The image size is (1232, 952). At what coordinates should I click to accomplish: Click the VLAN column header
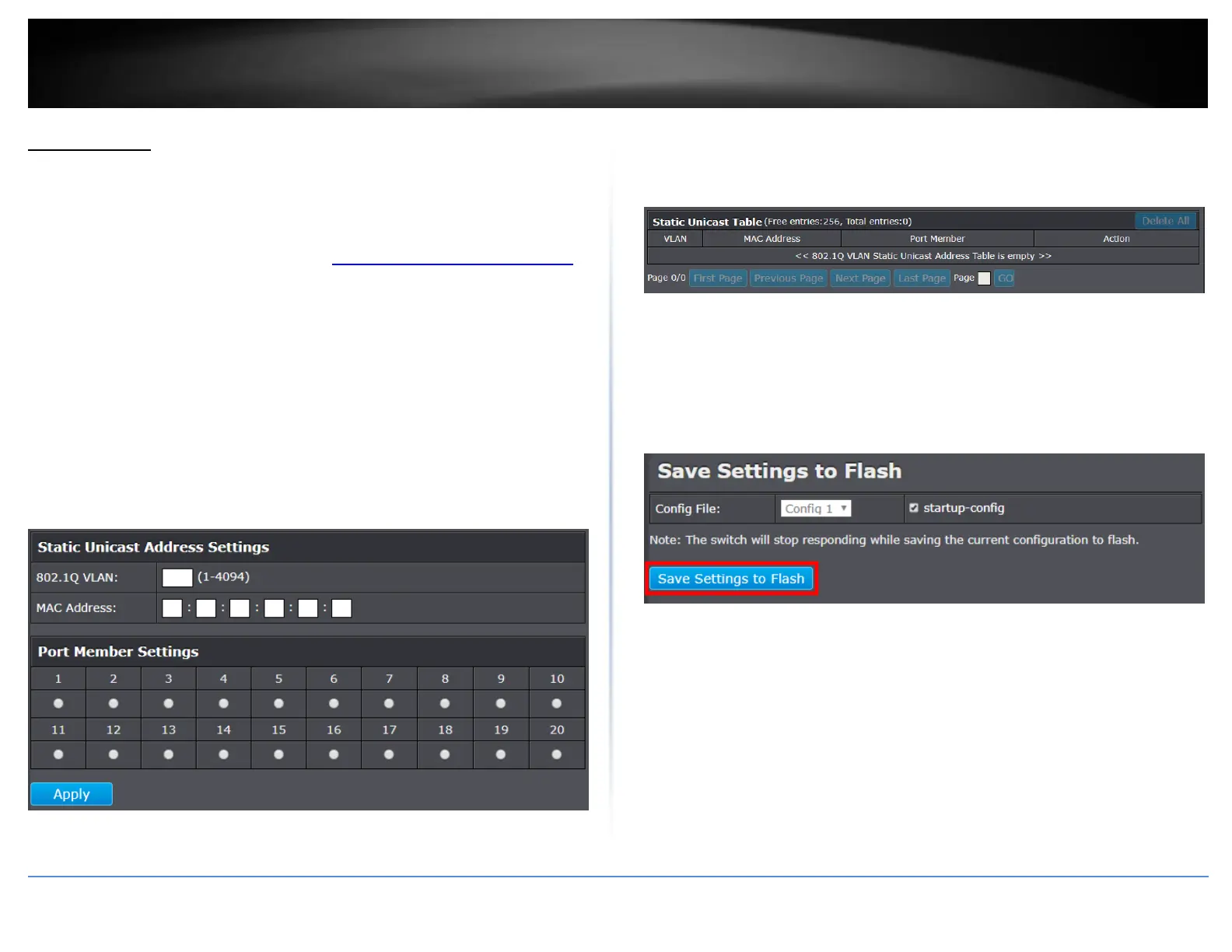click(x=675, y=239)
